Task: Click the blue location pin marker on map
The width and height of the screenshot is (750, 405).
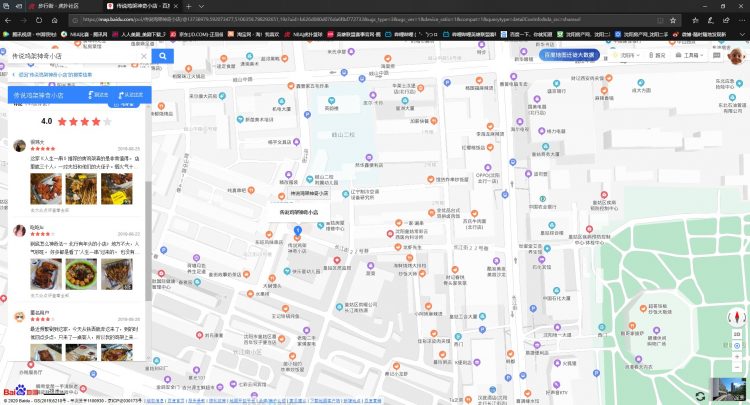Action: (x=297, y=230)
